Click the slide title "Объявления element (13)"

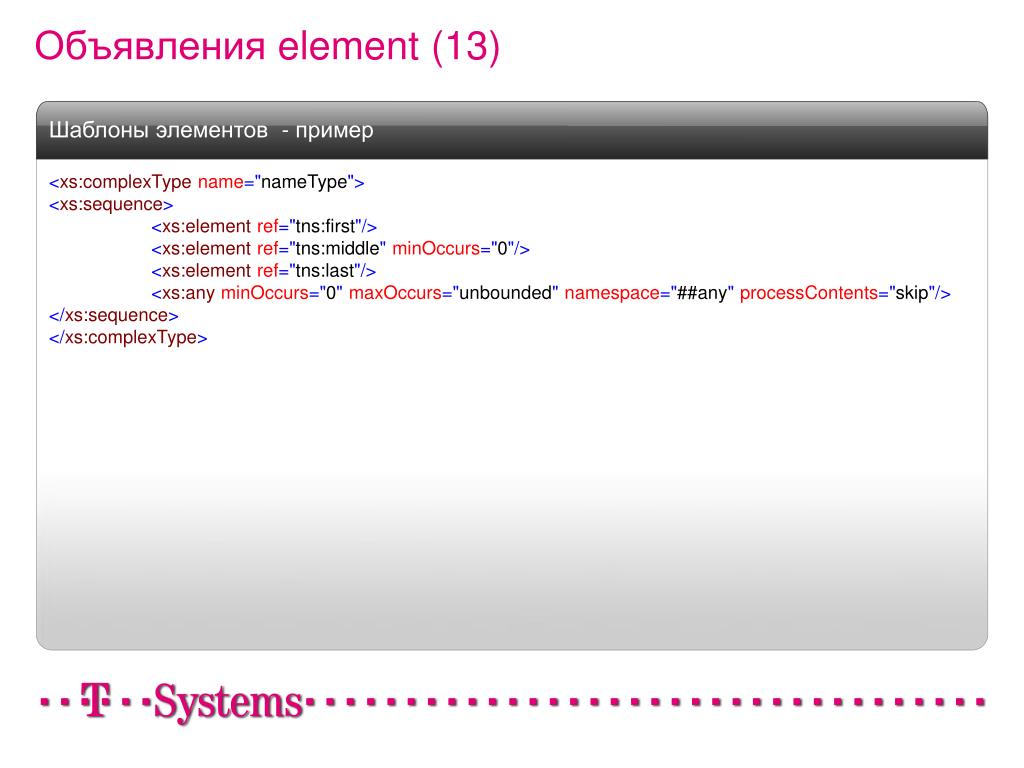point(267,47)
